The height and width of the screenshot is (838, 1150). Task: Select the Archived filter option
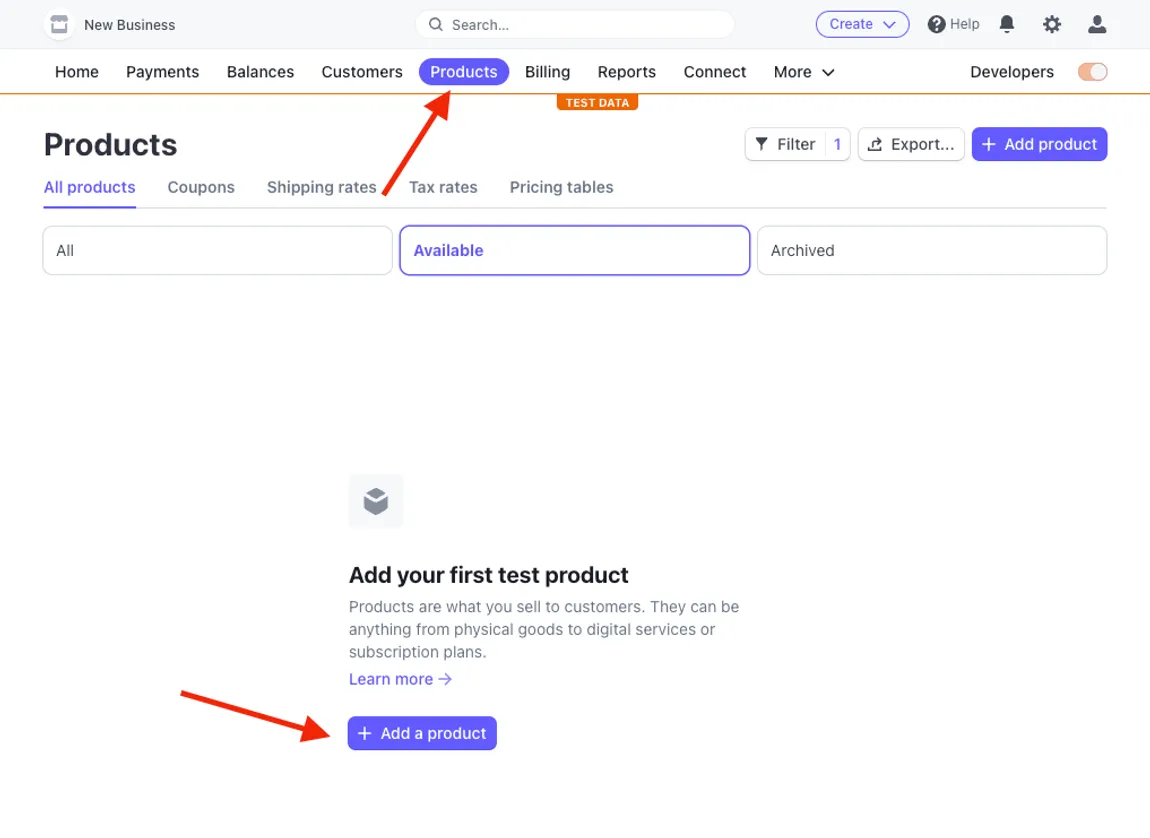931,250
